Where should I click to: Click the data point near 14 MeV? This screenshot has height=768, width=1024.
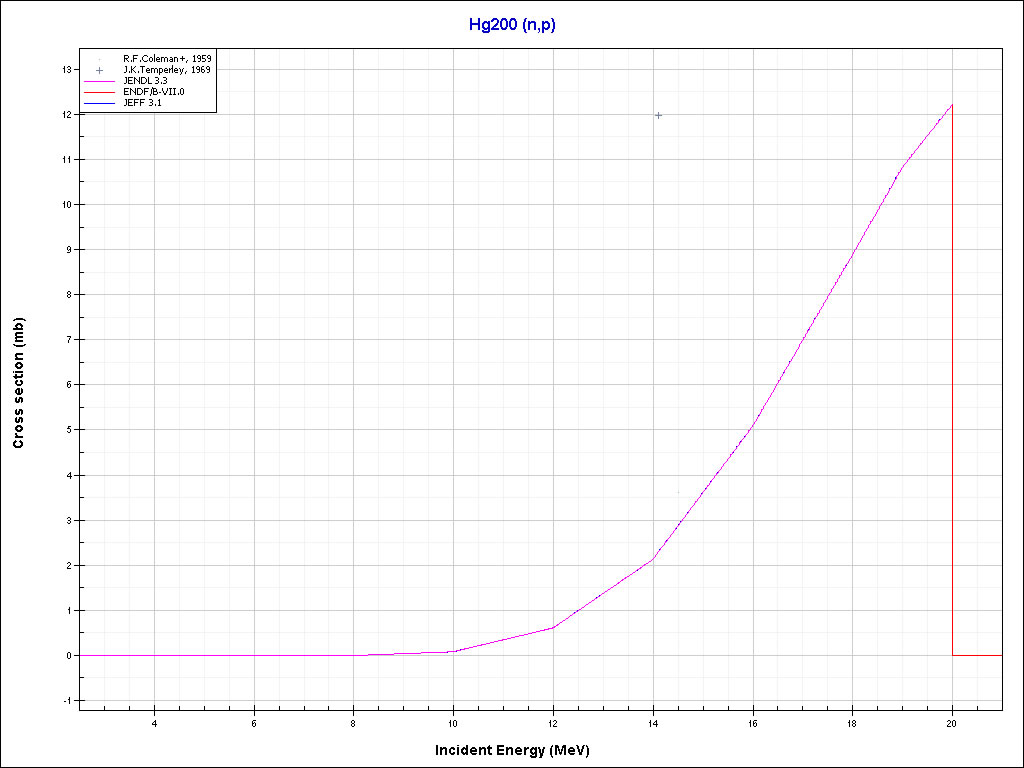pyautogui.click(x=658, y=115)
